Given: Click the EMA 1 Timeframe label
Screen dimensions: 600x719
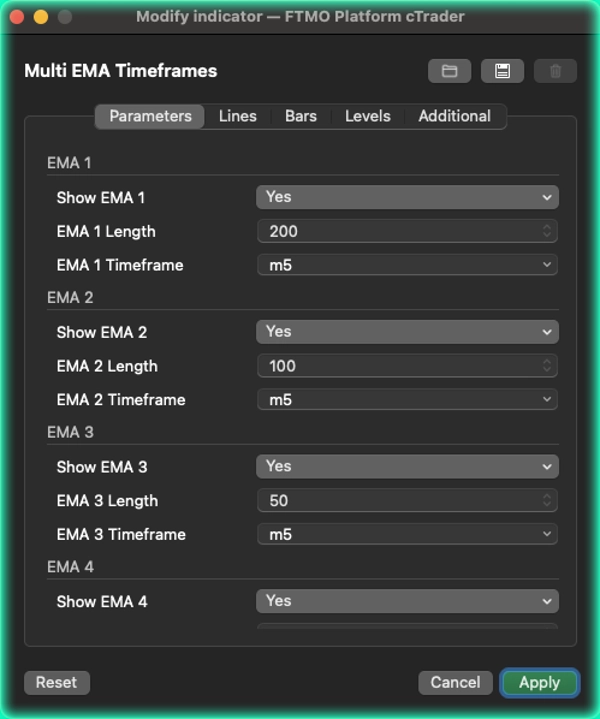Looking at the screenshot, I should pyautogui.click(x=120, y=265).
